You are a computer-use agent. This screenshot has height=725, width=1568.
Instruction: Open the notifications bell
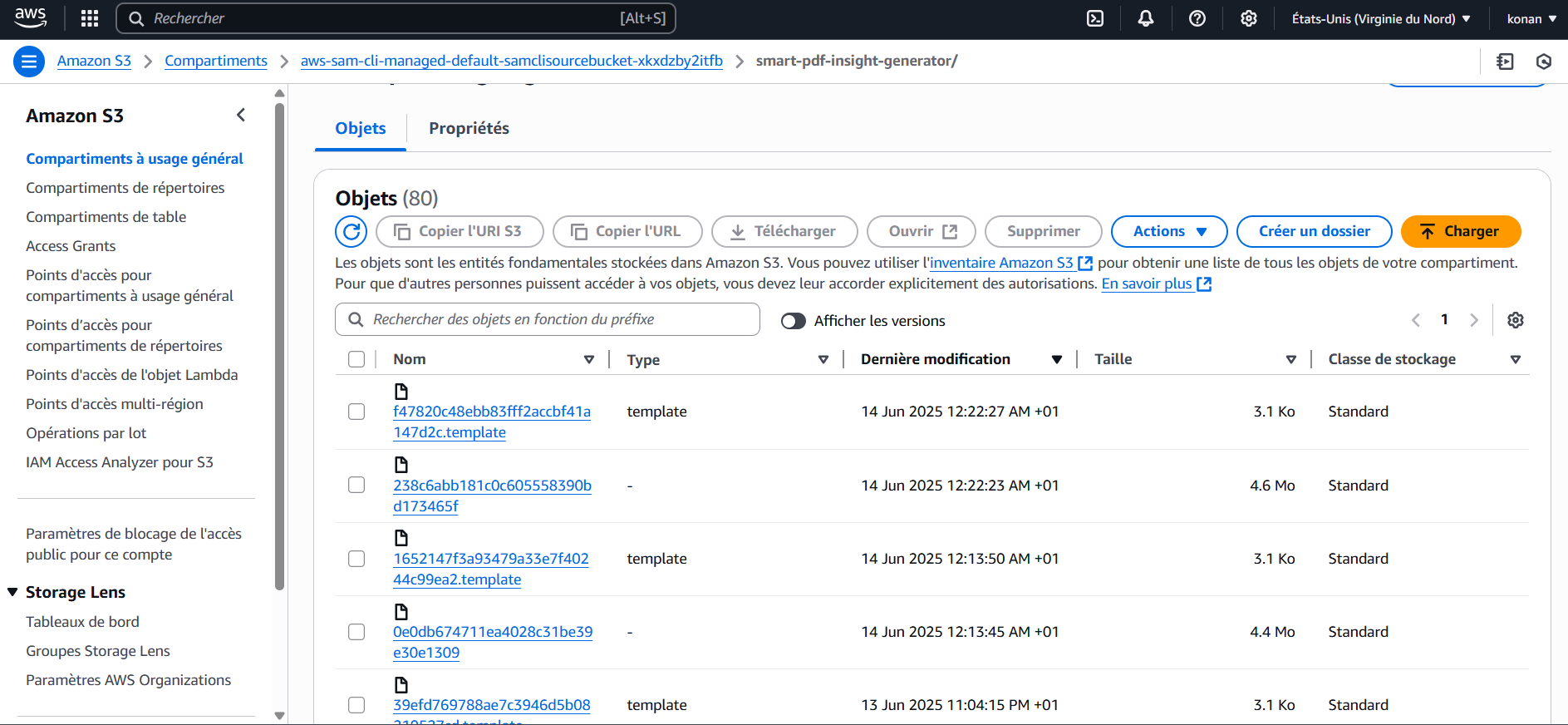click(1146, 18)
